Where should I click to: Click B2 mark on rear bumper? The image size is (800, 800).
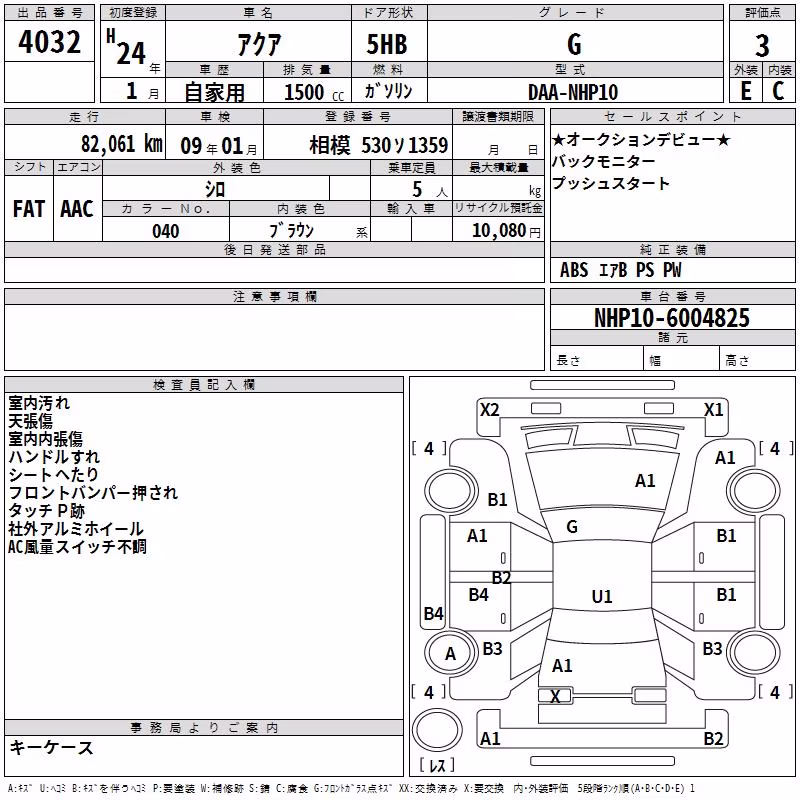(713, 738)
